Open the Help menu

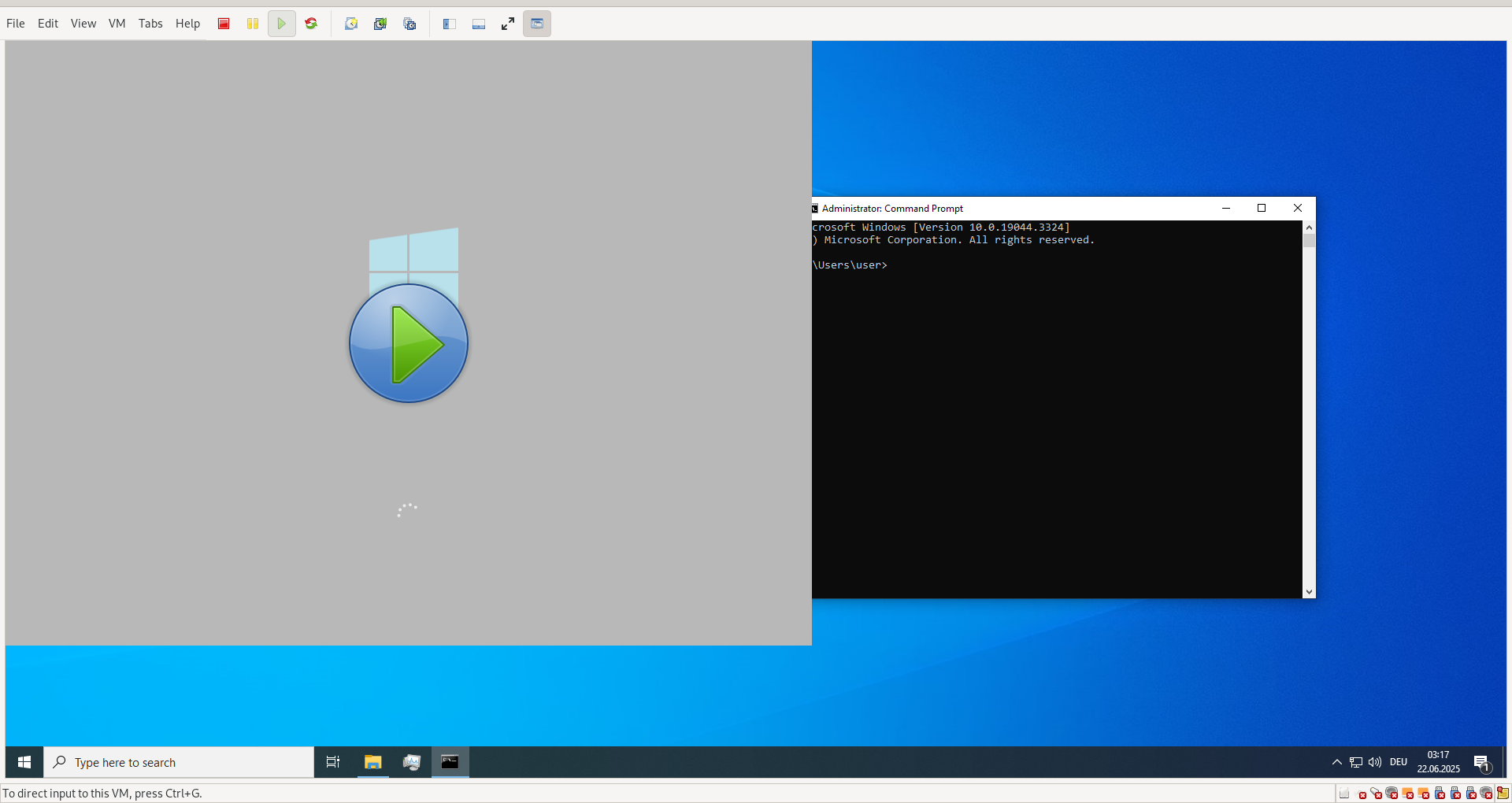tap(187, 24)
